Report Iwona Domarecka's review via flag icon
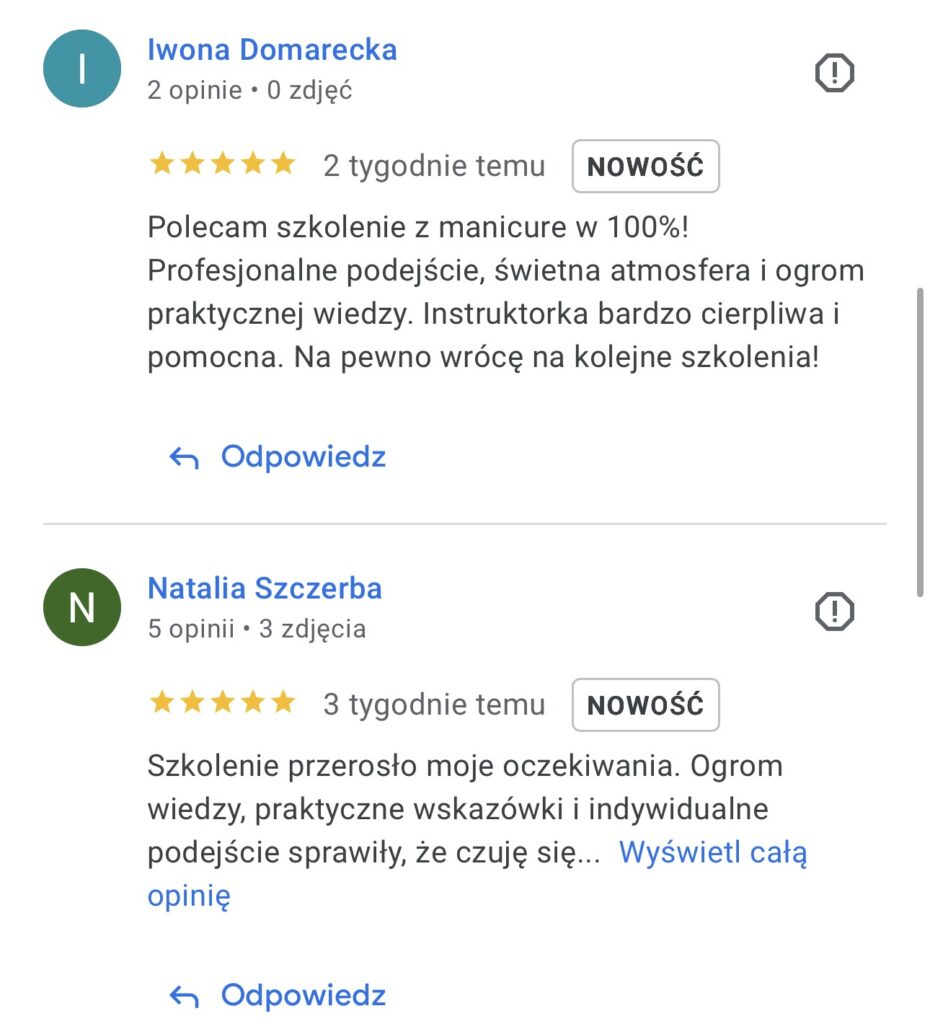 click(x=834, y=73)
